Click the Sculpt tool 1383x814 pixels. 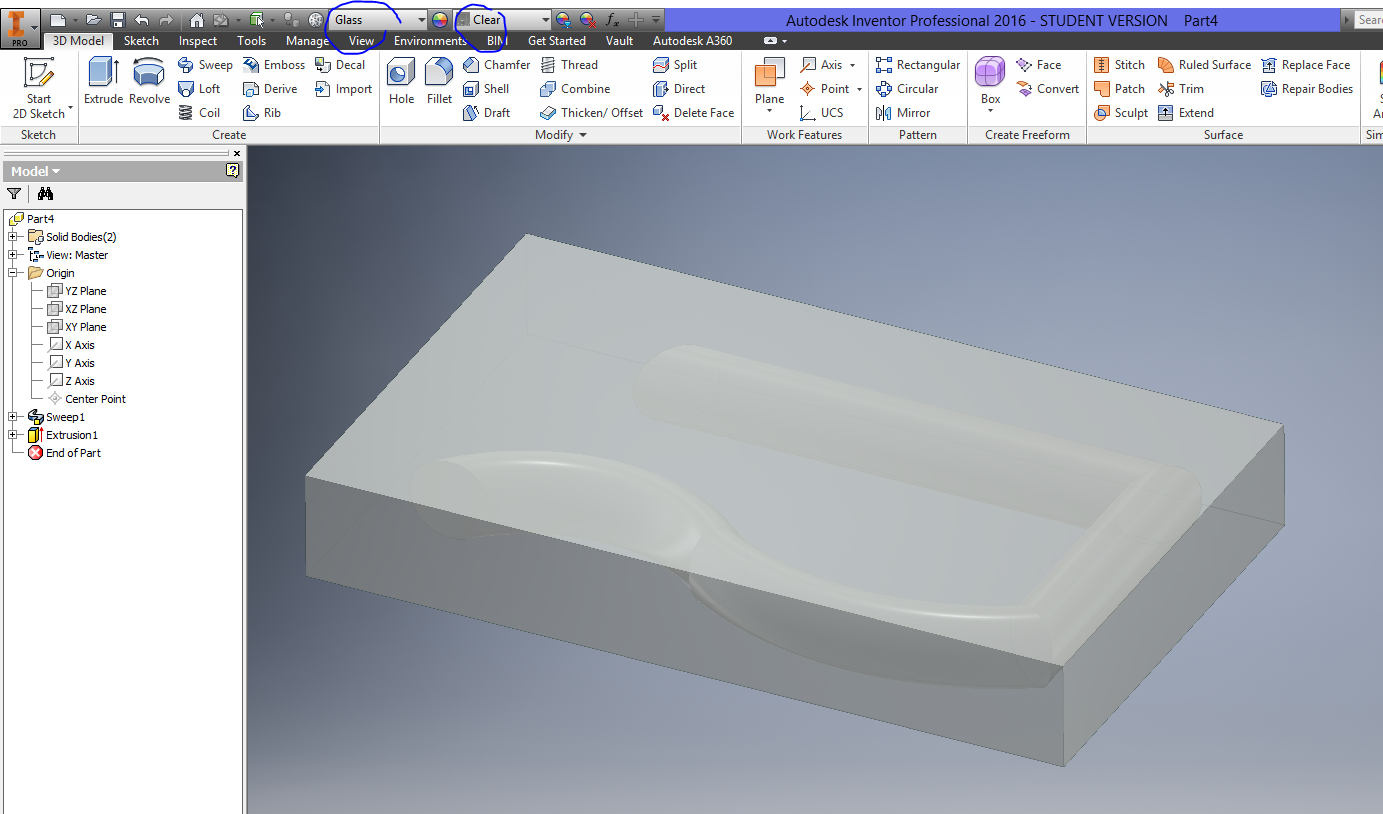[x=1121, y=113]
